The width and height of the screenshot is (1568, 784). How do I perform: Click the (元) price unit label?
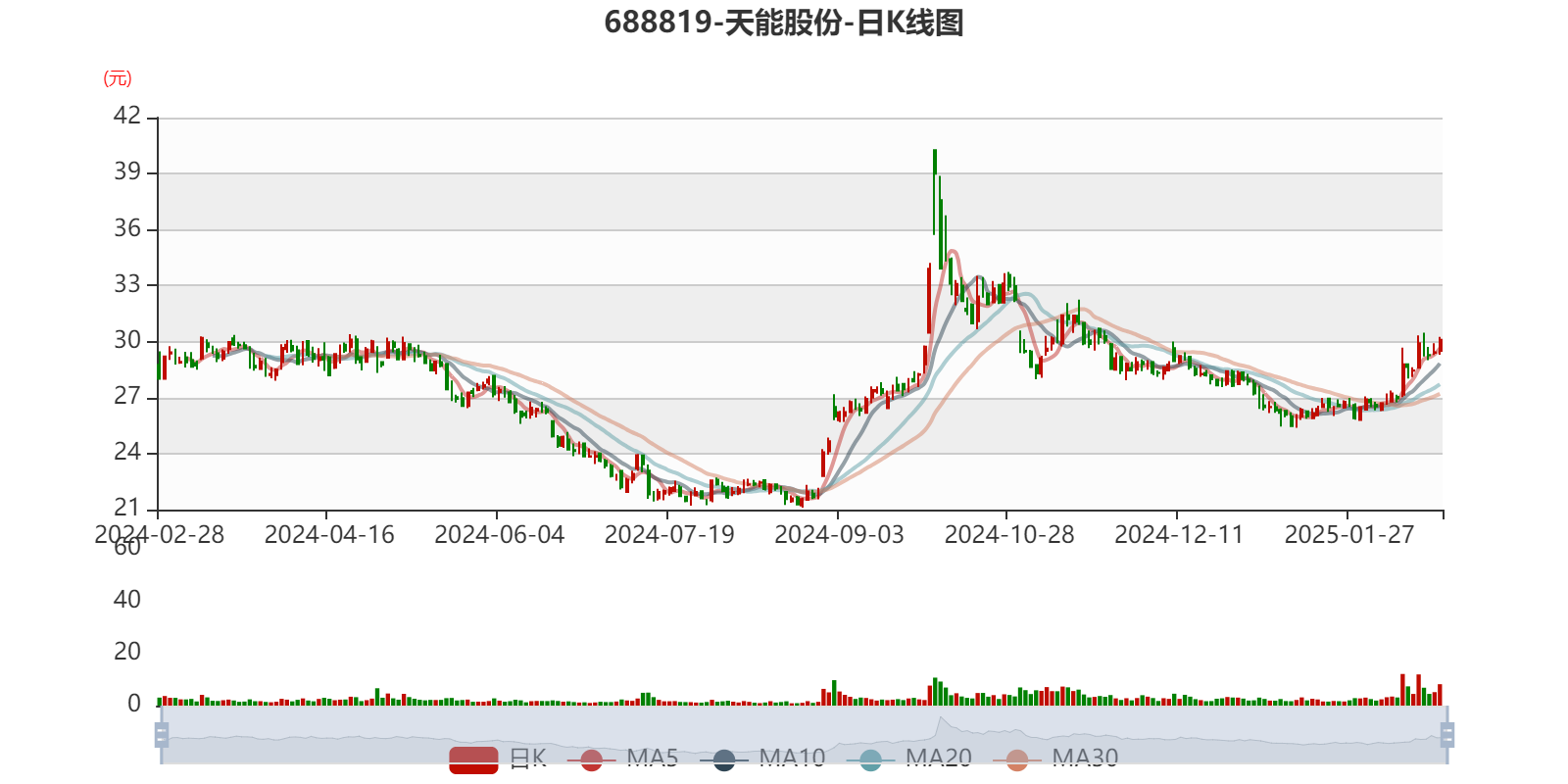118,78
